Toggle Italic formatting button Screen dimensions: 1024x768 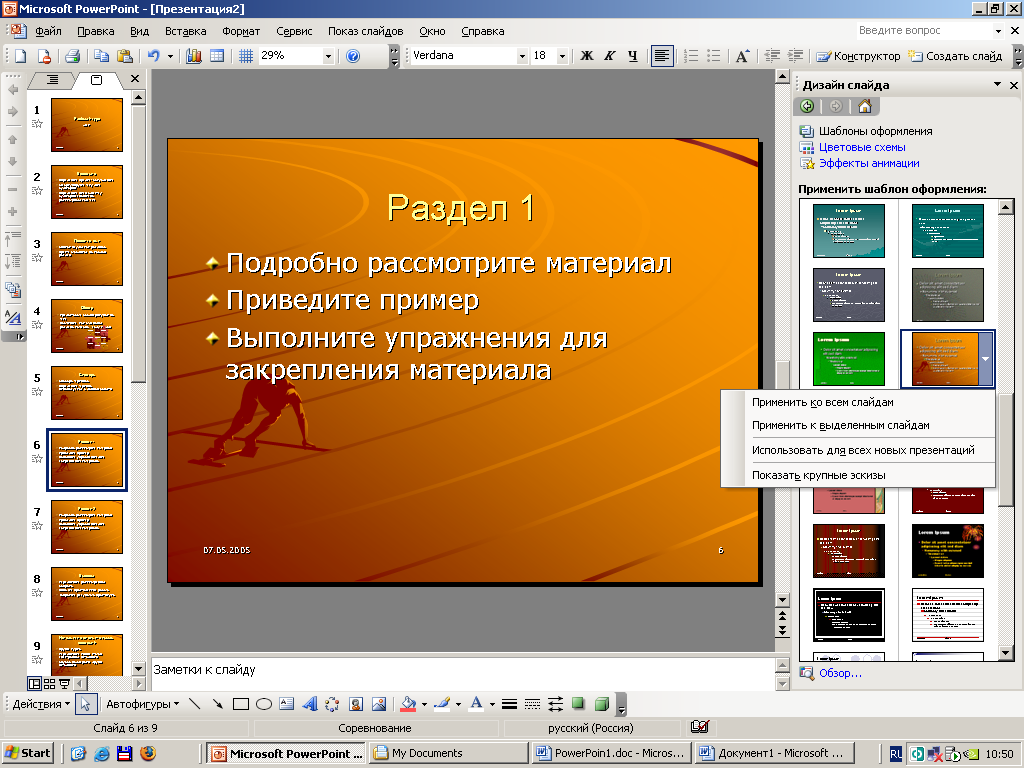(610, 56)
